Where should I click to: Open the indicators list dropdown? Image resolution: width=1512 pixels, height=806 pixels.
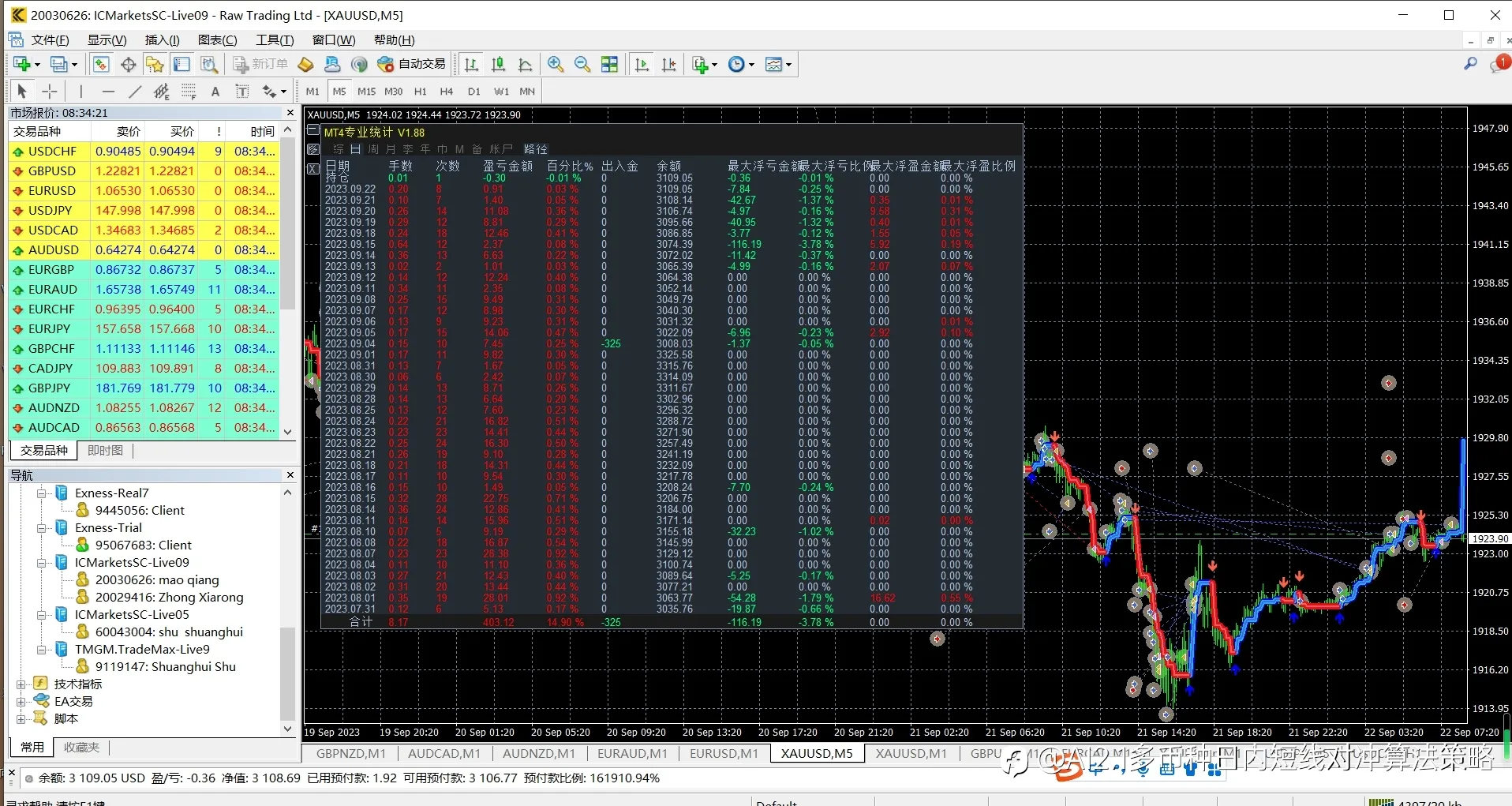pyautogui.click(x=714, y=65)
